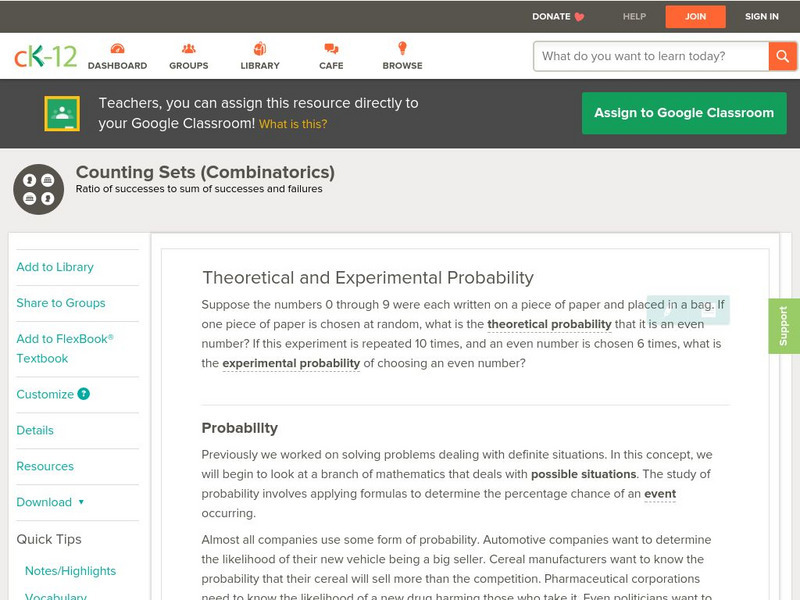Click the orange search magnifier button
This screenshot has width=800, height=600.
pyautogui.click(x=782, y=56)
